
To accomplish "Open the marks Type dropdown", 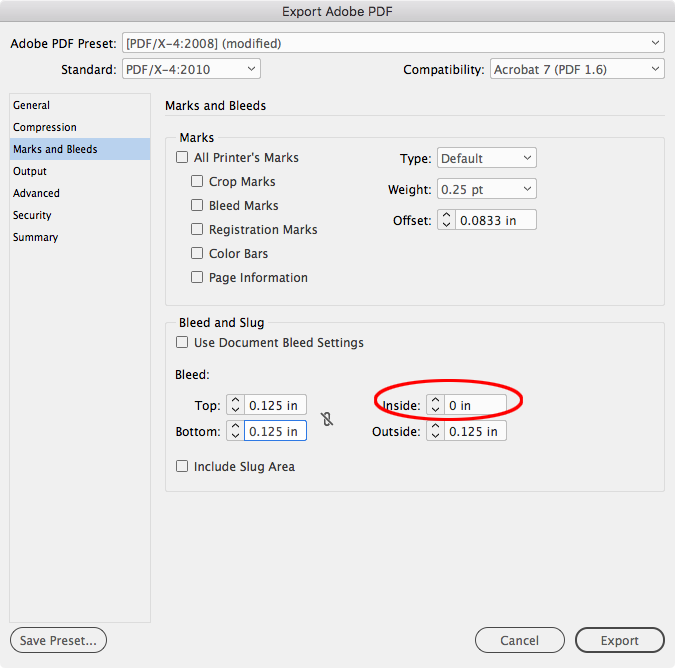I will coord(486,158).
